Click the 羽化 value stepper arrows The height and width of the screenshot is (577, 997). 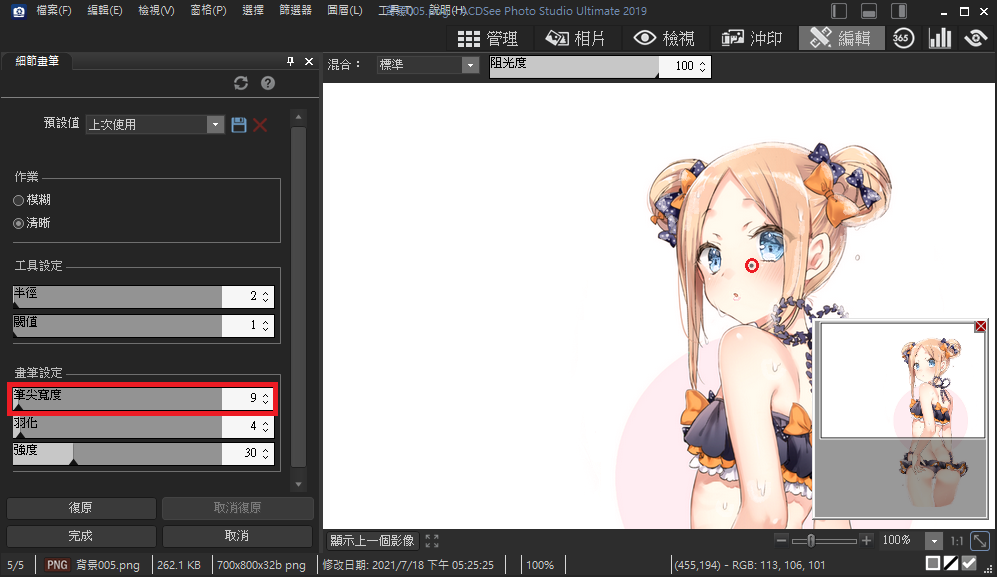(x=266, y=426)
